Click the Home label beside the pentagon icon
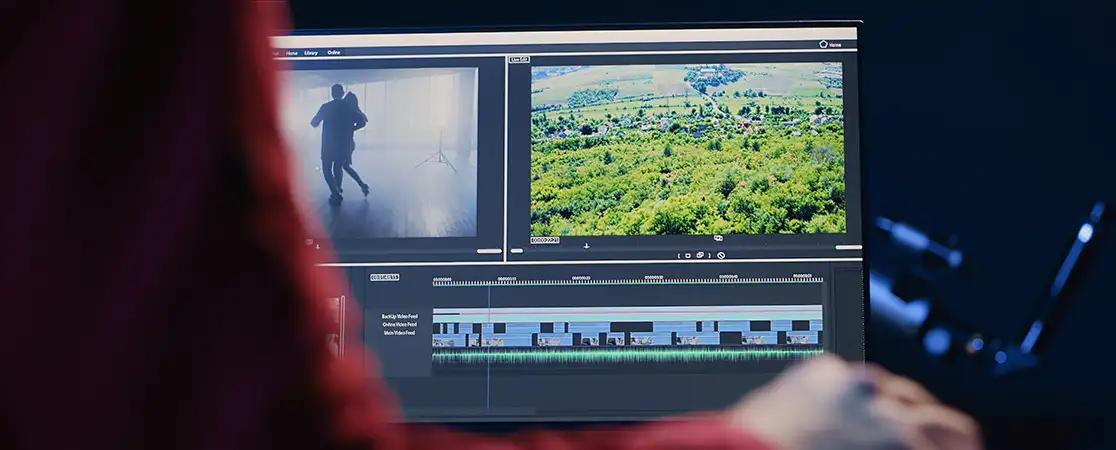The image size is (1116, 450). [835, 45]
